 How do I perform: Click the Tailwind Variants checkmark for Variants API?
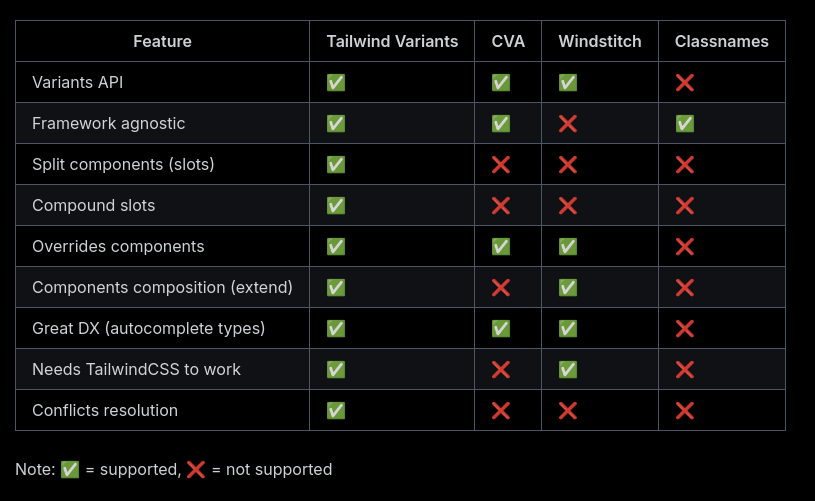click(x=336, y=83)
